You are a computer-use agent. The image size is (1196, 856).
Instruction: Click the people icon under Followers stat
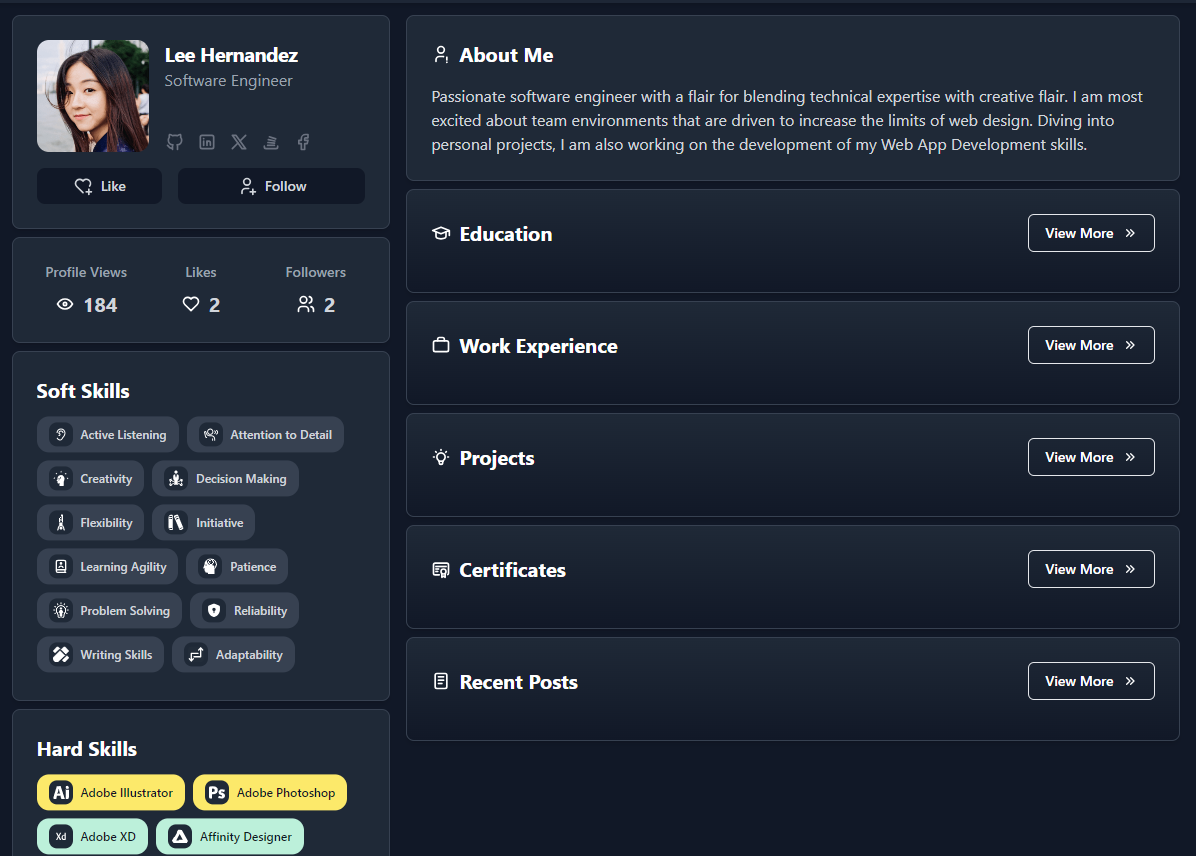pos(306,304)
